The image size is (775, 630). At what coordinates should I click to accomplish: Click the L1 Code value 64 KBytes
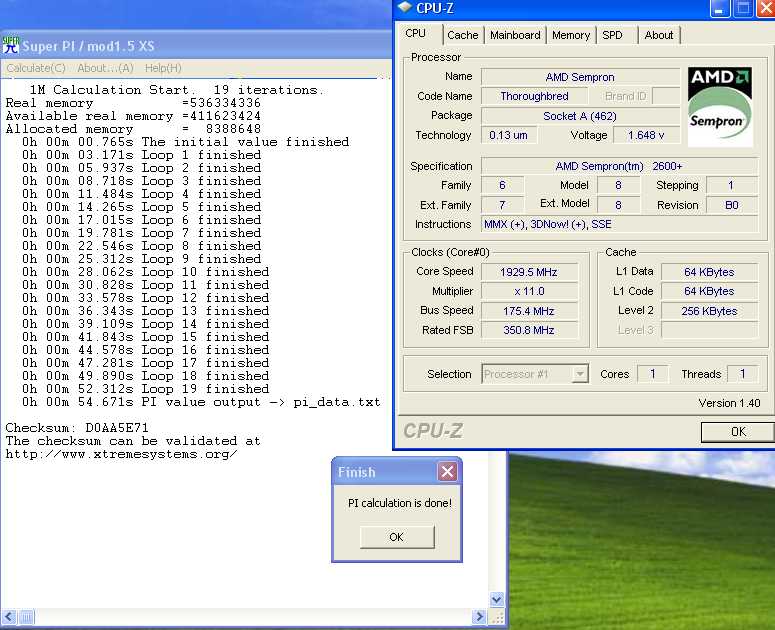pyautogui.click(x=709, y=291)
